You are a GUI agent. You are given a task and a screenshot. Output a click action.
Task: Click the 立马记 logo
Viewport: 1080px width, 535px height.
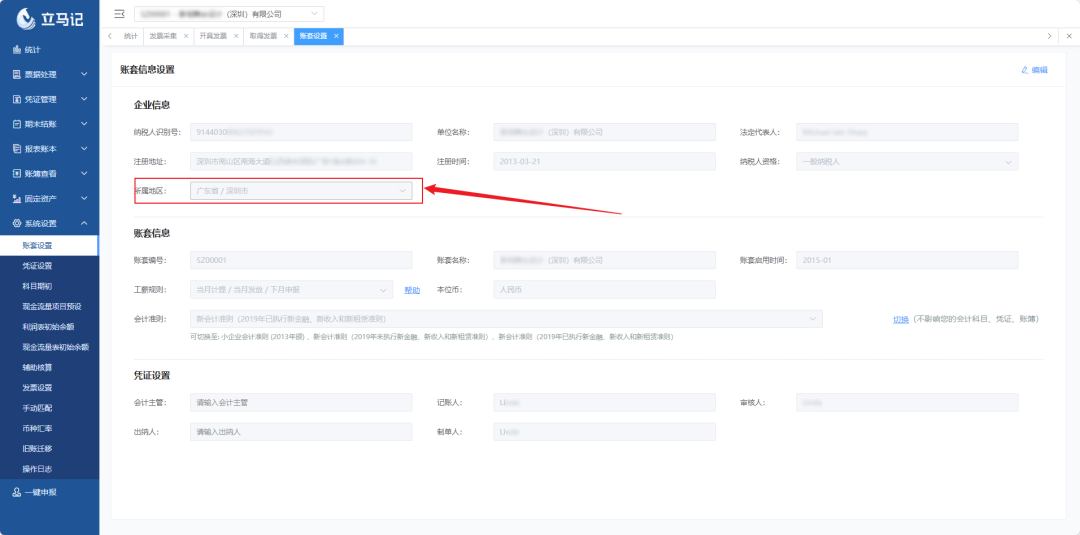(49, 16)
